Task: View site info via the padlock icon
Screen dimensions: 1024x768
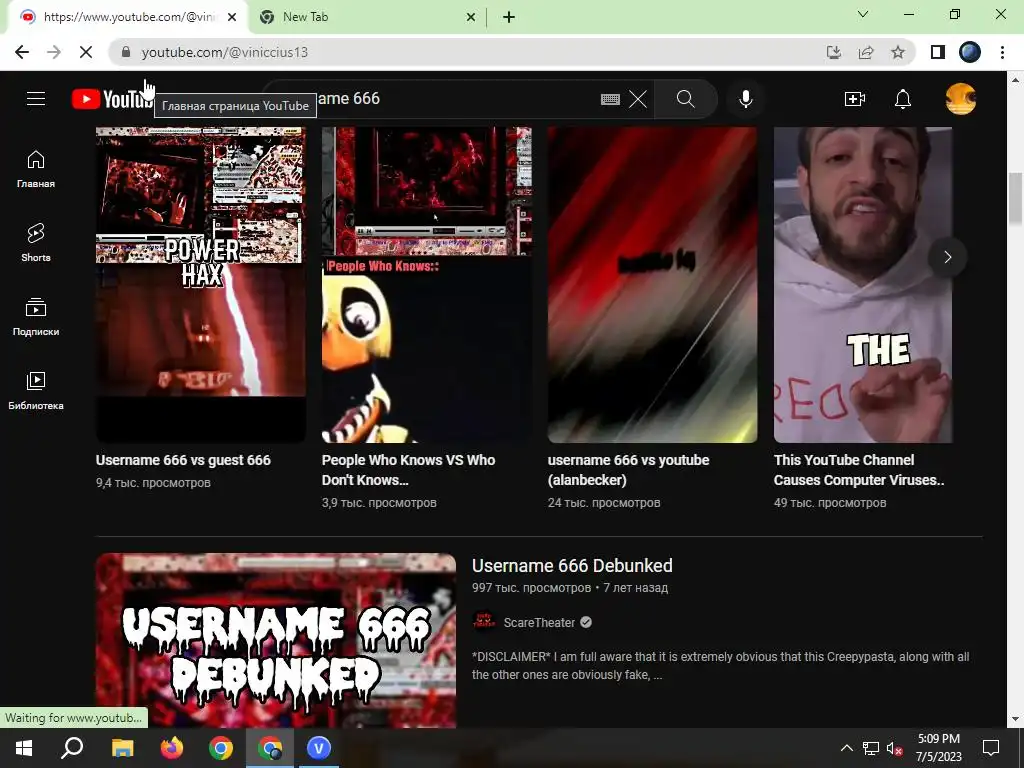Action: click(126, 52)
